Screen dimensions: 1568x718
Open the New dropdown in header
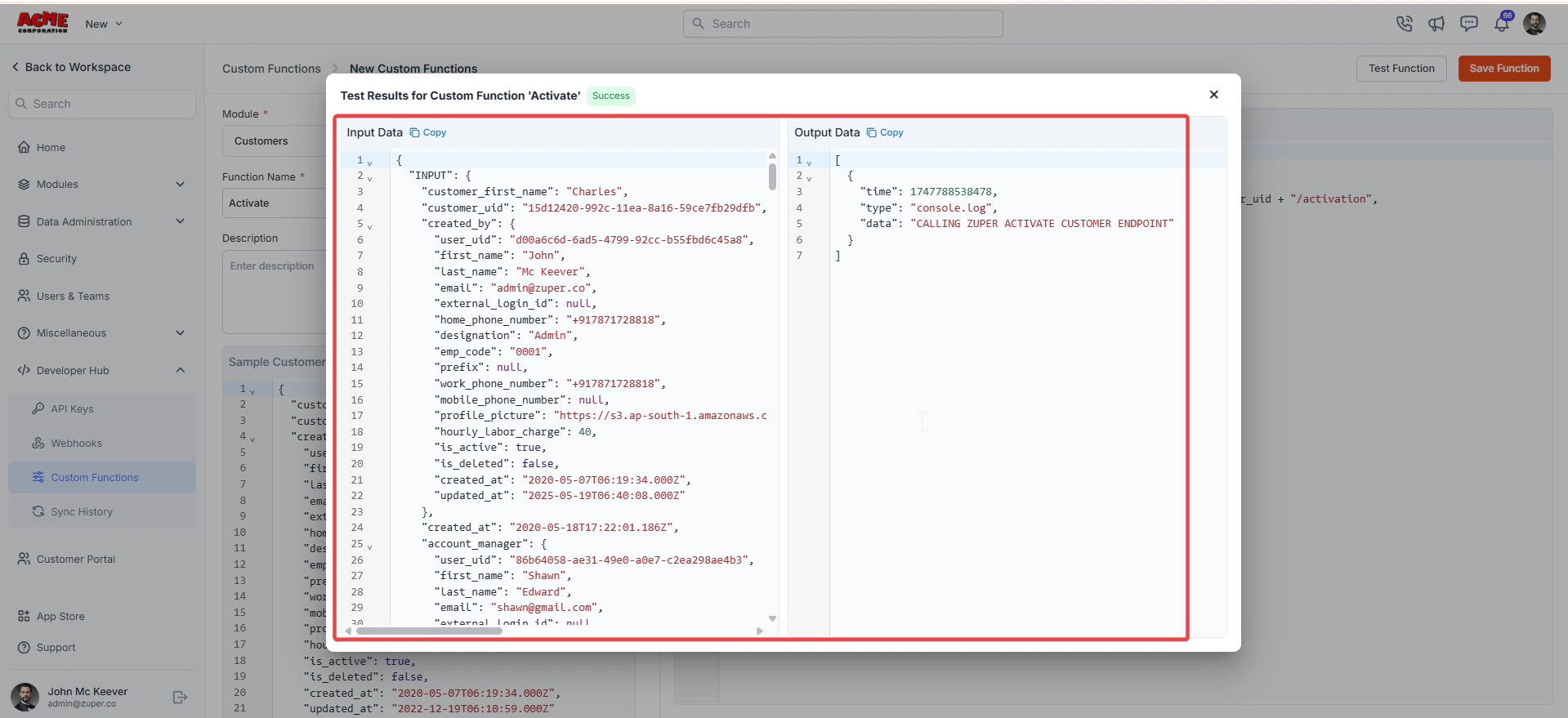[x=104, y=24]
